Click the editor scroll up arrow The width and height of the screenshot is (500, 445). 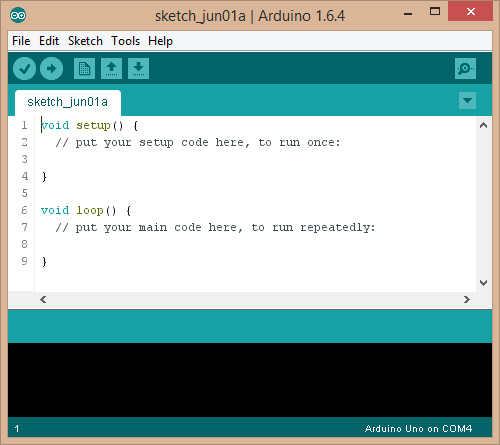click(x=484, y=125)
